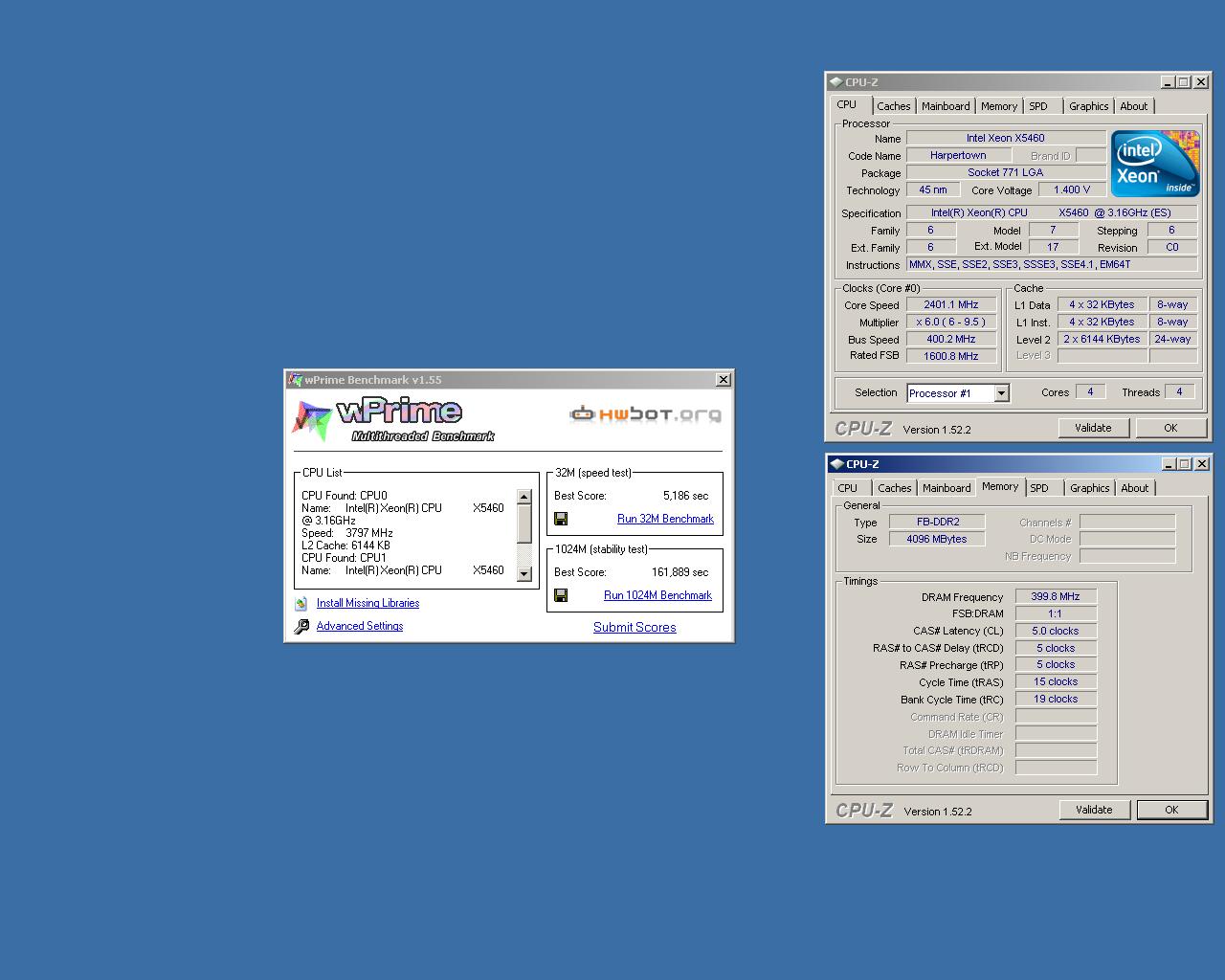The width and height of the screenshot is (1225, 980).
Task: Click the Bank Cycle Time 19 clocks value
Action: pos(1056,699)
